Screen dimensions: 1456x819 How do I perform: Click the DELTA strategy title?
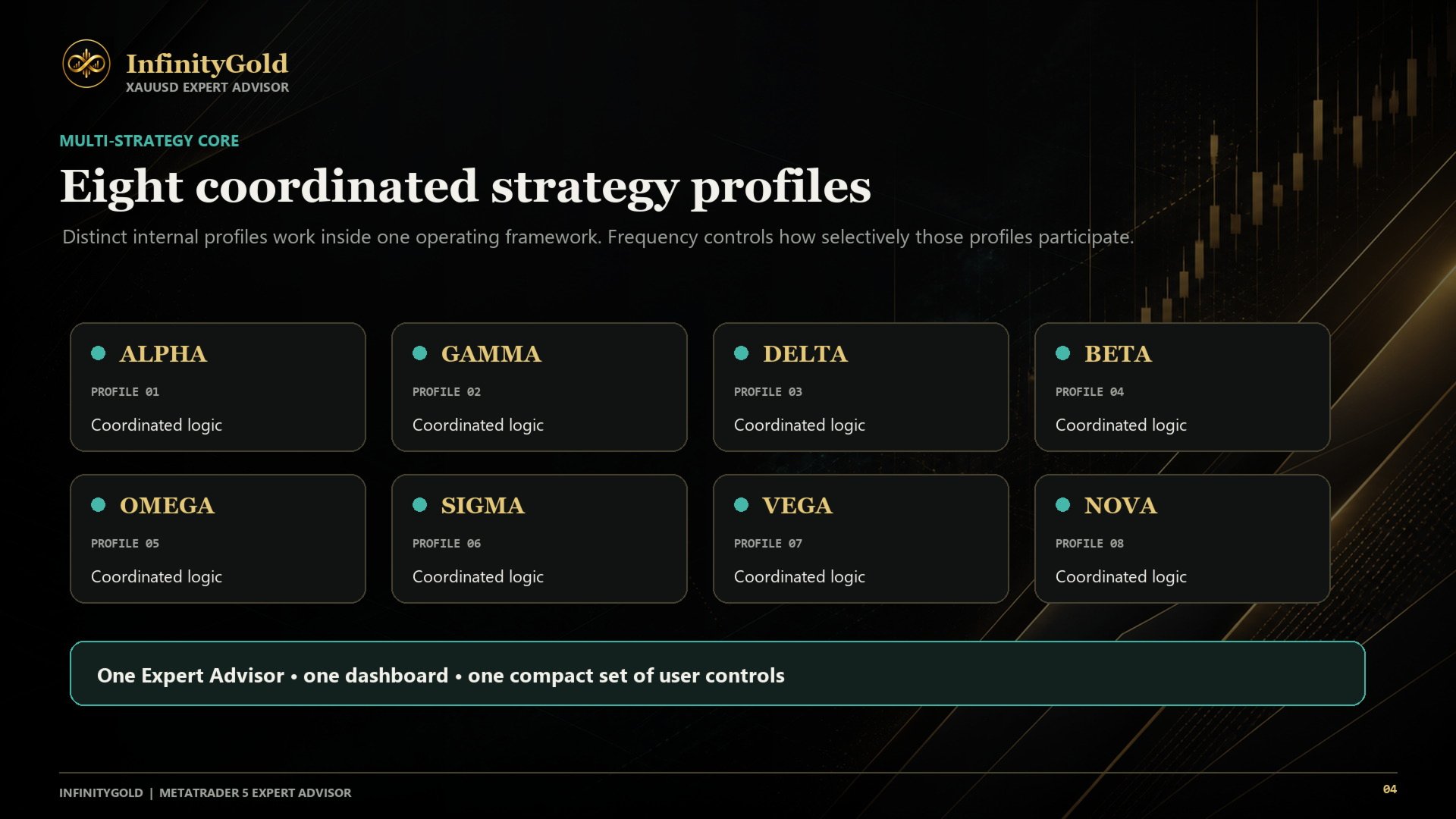click(805, 354)
